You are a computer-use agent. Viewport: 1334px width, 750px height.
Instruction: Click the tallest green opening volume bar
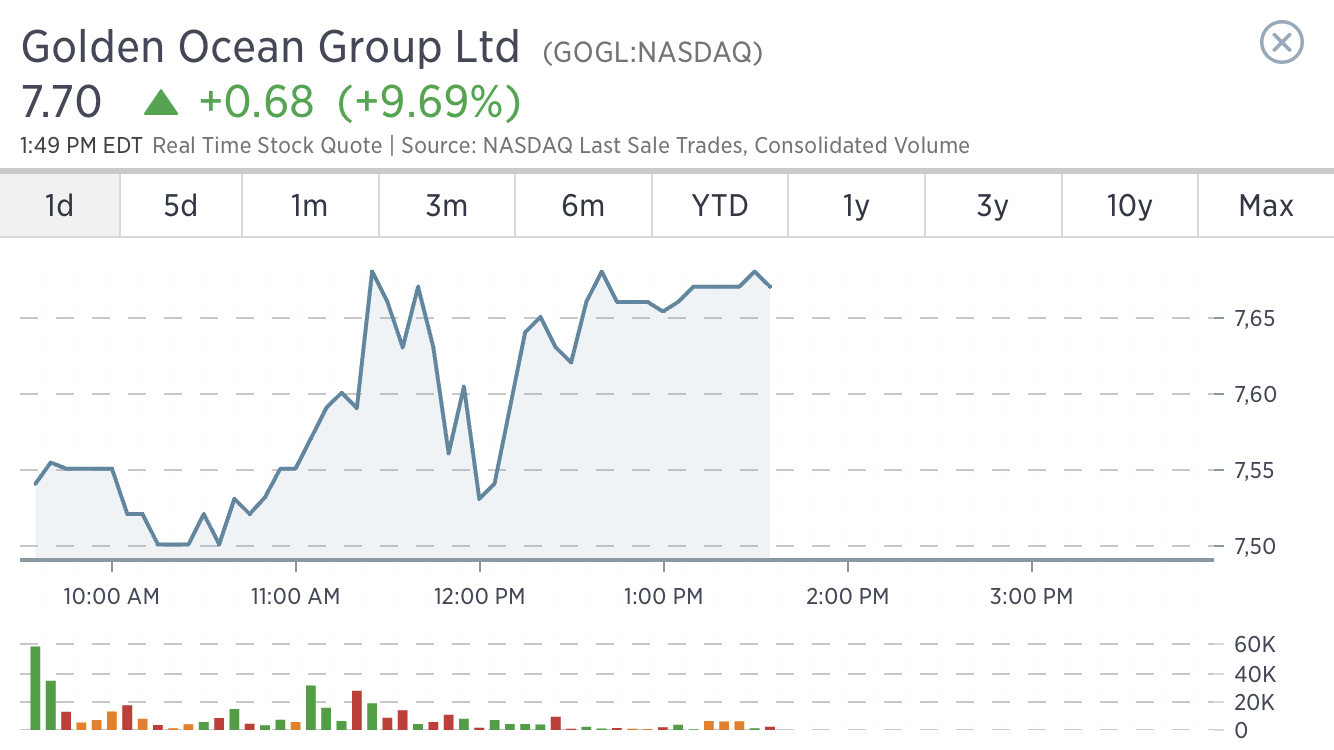click(x=36, y=688)
